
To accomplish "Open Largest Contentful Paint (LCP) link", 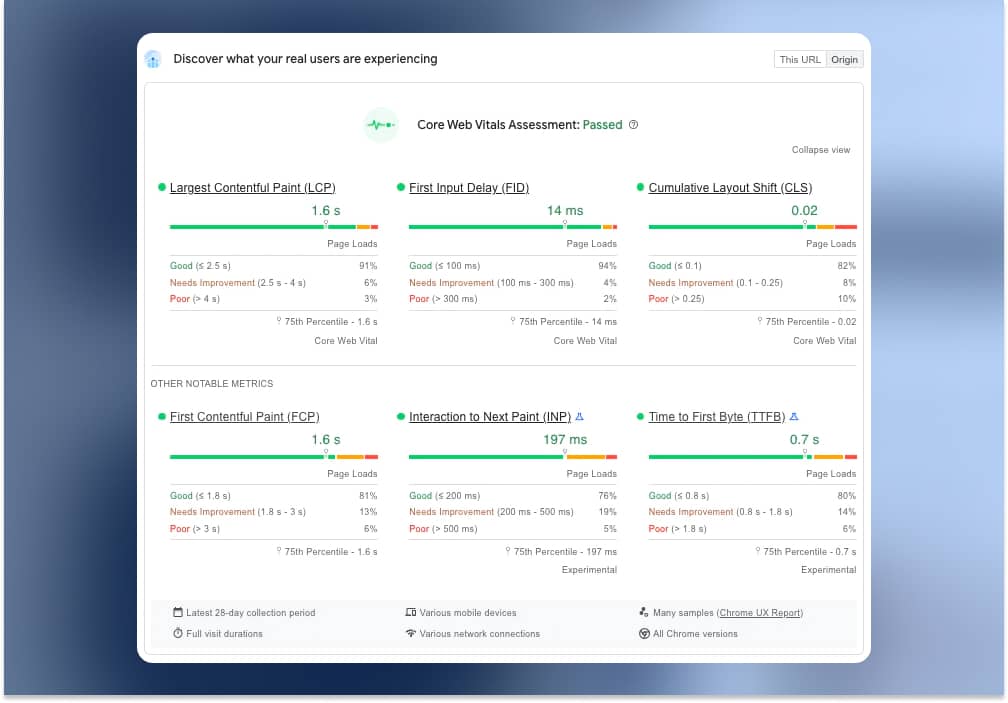I will click(253, 188).
